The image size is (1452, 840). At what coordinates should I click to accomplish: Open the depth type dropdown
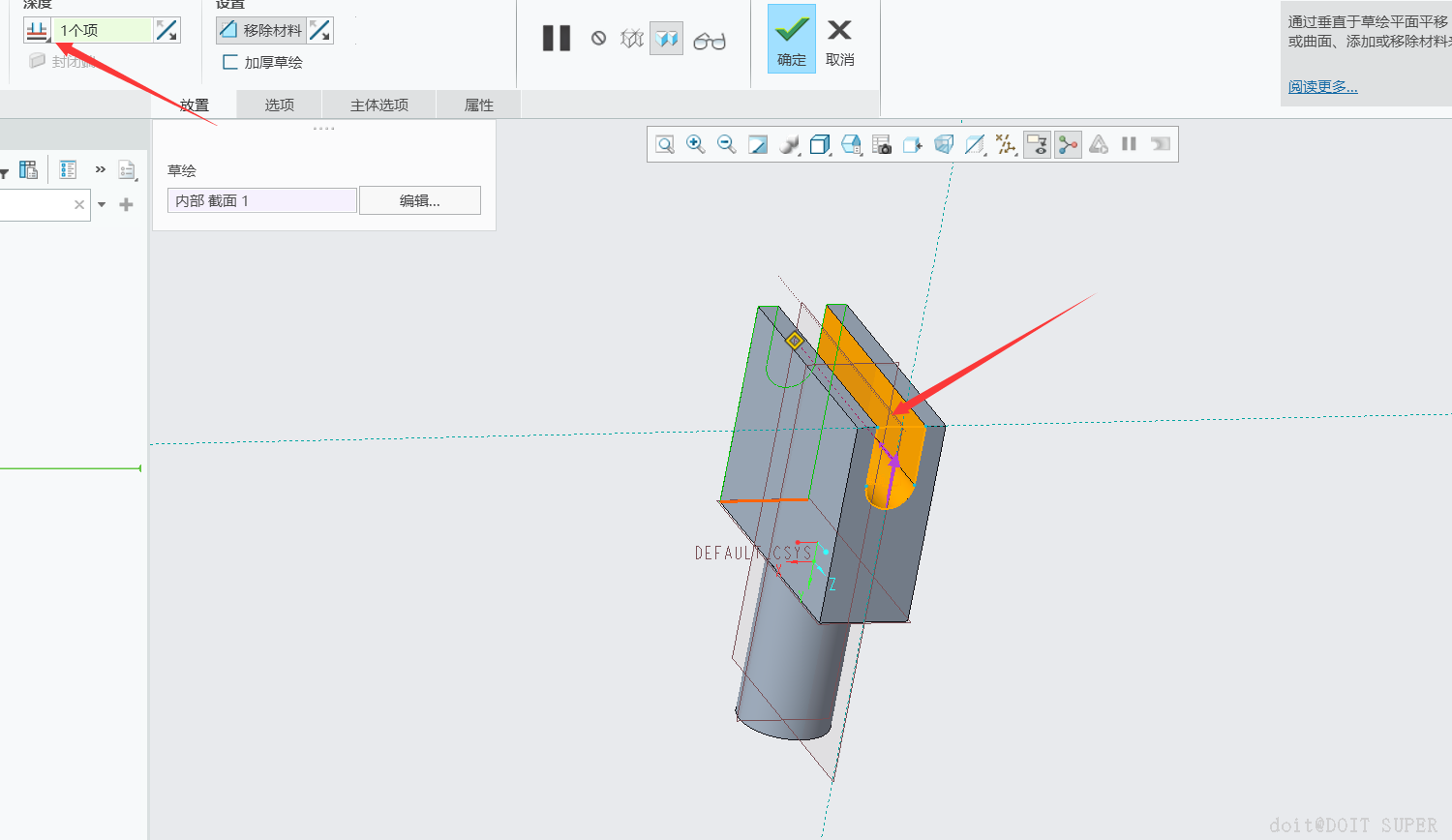[x=38, y=31]
